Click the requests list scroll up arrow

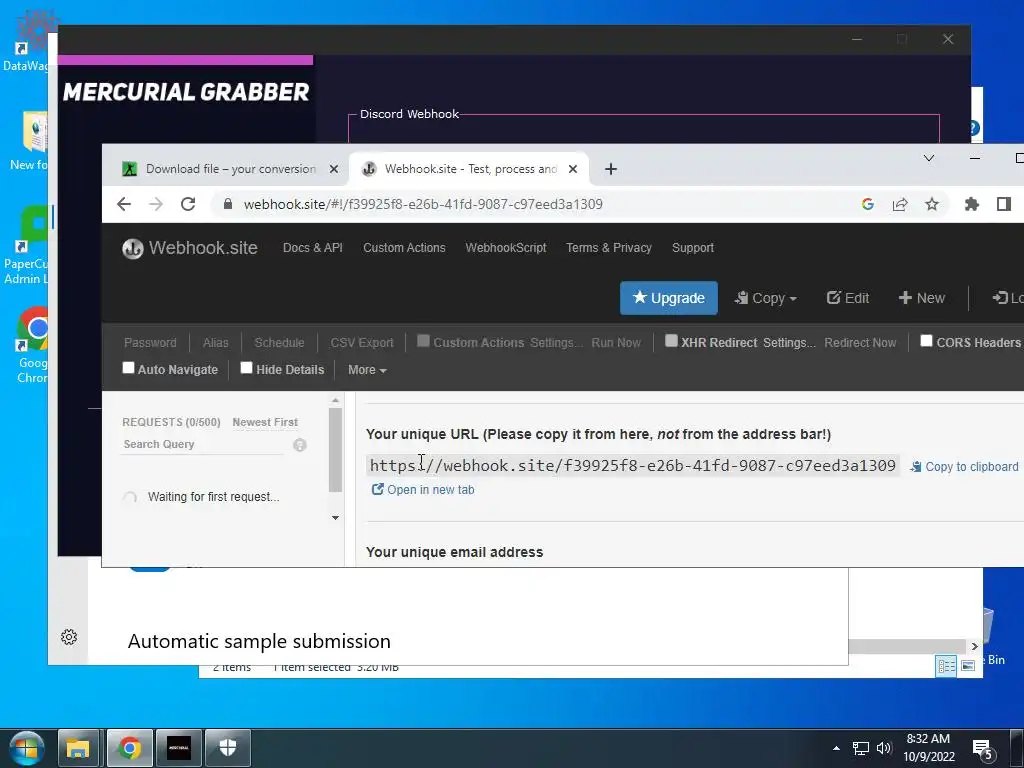[336, 400]
